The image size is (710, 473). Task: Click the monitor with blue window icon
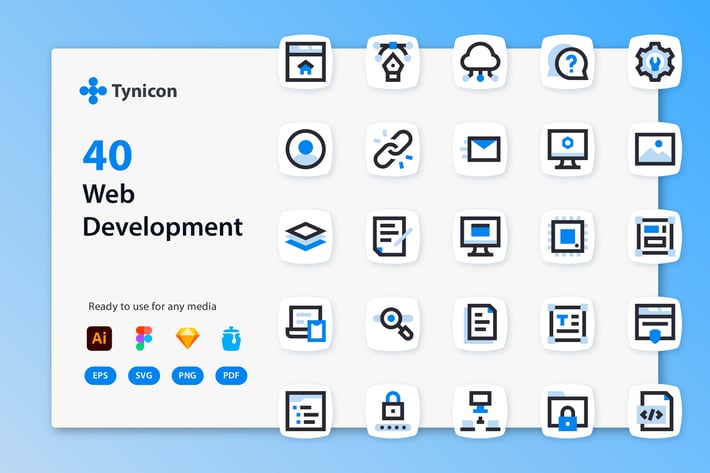click(480, 236)
